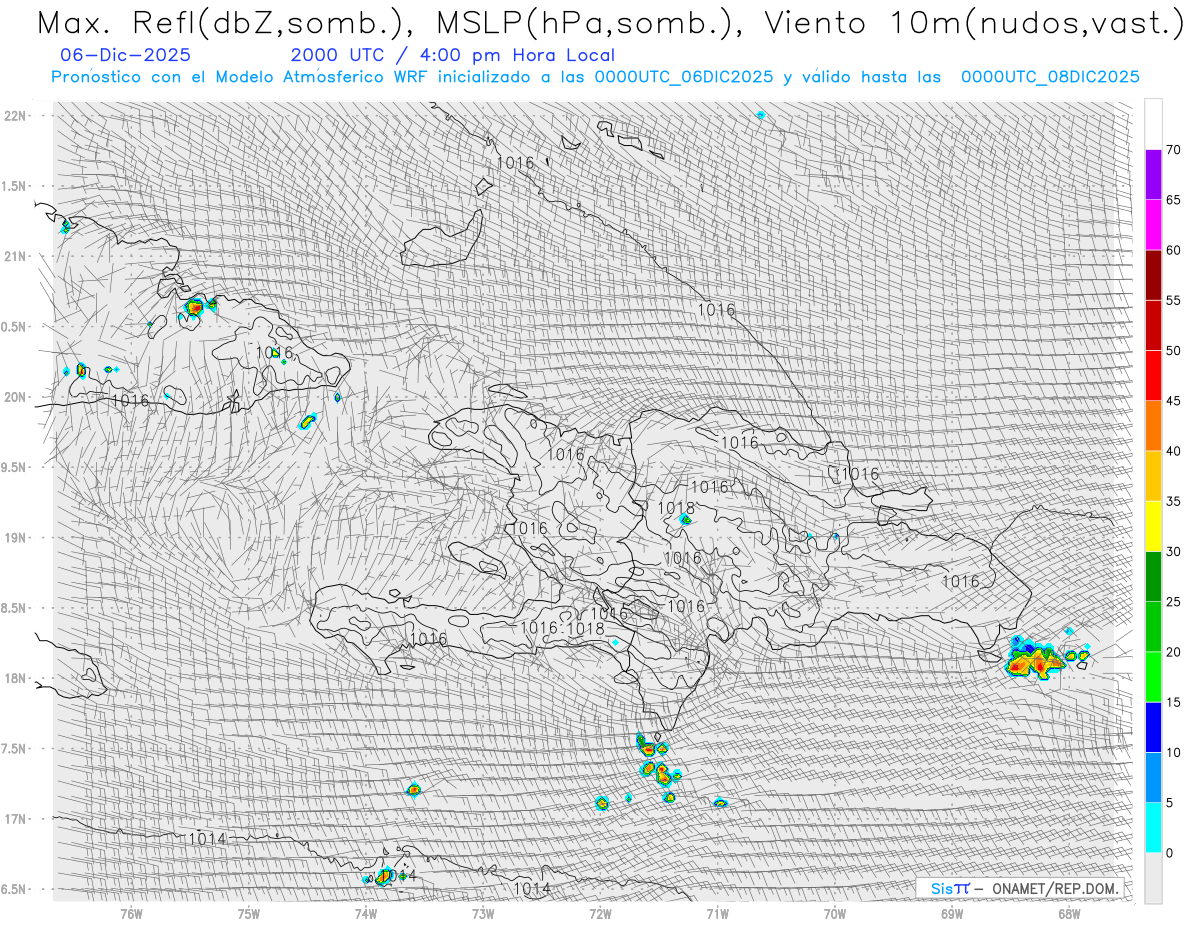Click the colorbar tick label '70'
This screenshot has width=1200, height=927.
pos(1173,150)
